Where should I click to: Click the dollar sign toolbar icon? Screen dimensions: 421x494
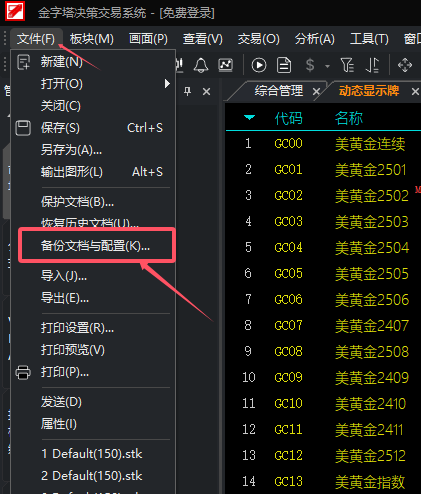310,65
